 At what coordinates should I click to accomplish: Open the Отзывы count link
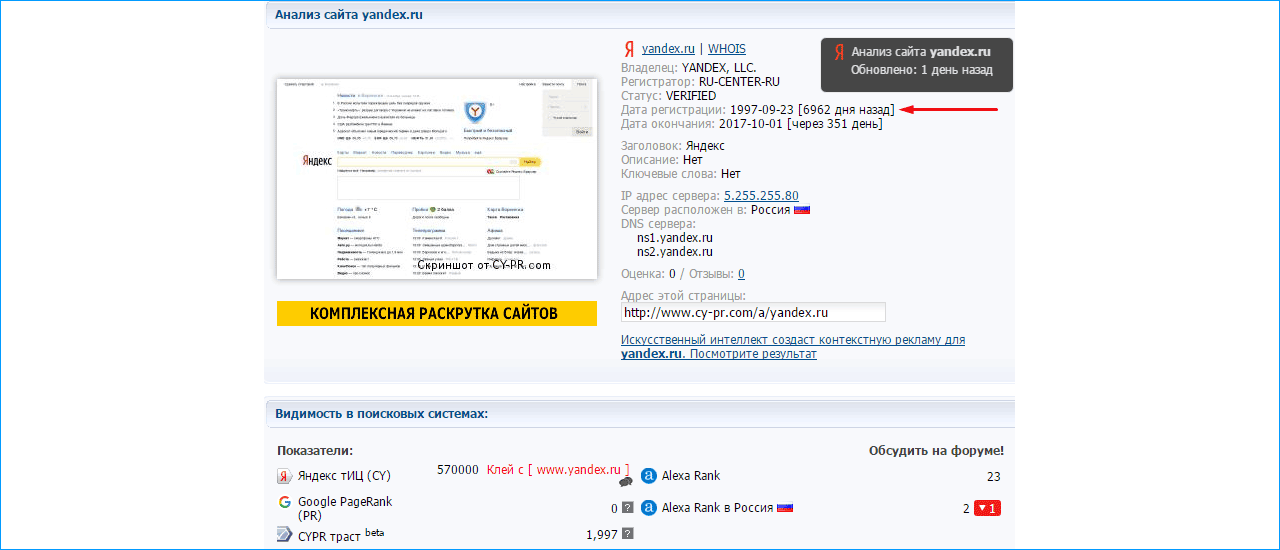click(x=741, y=274)
